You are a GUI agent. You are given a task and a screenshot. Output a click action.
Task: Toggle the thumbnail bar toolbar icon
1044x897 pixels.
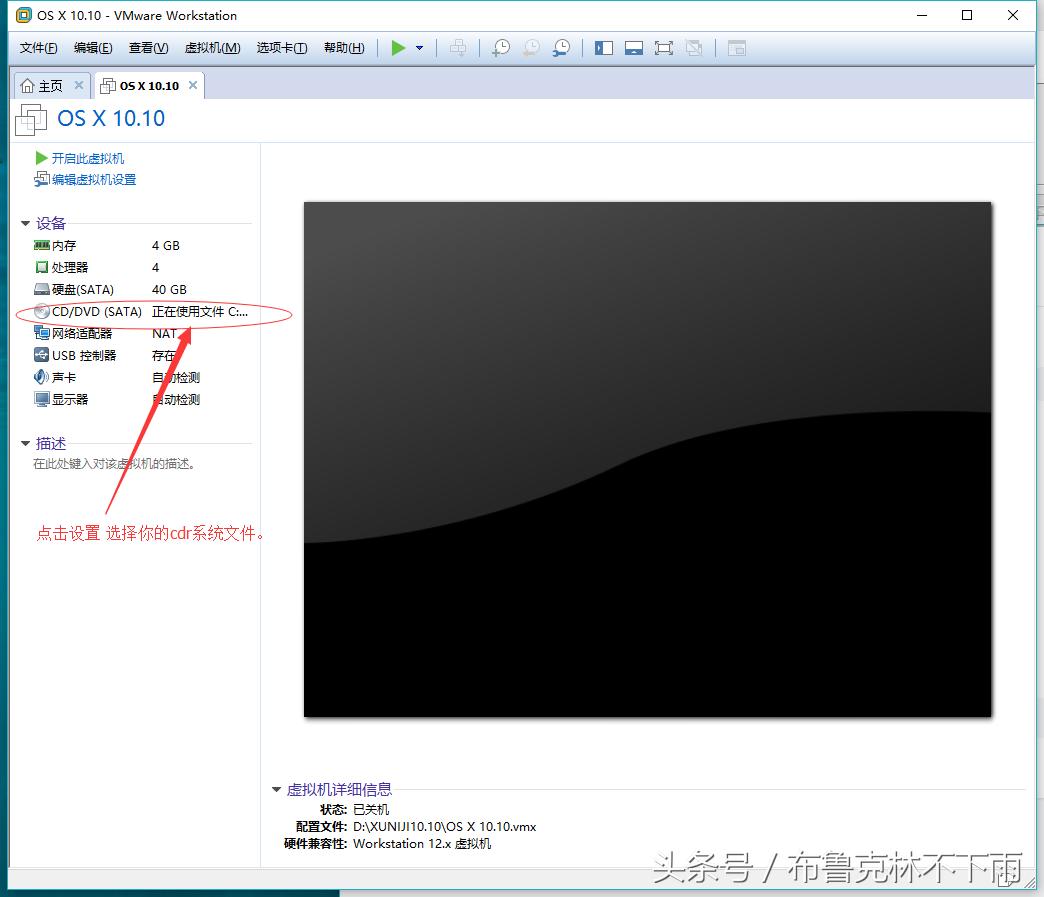[x=634, y=47]
